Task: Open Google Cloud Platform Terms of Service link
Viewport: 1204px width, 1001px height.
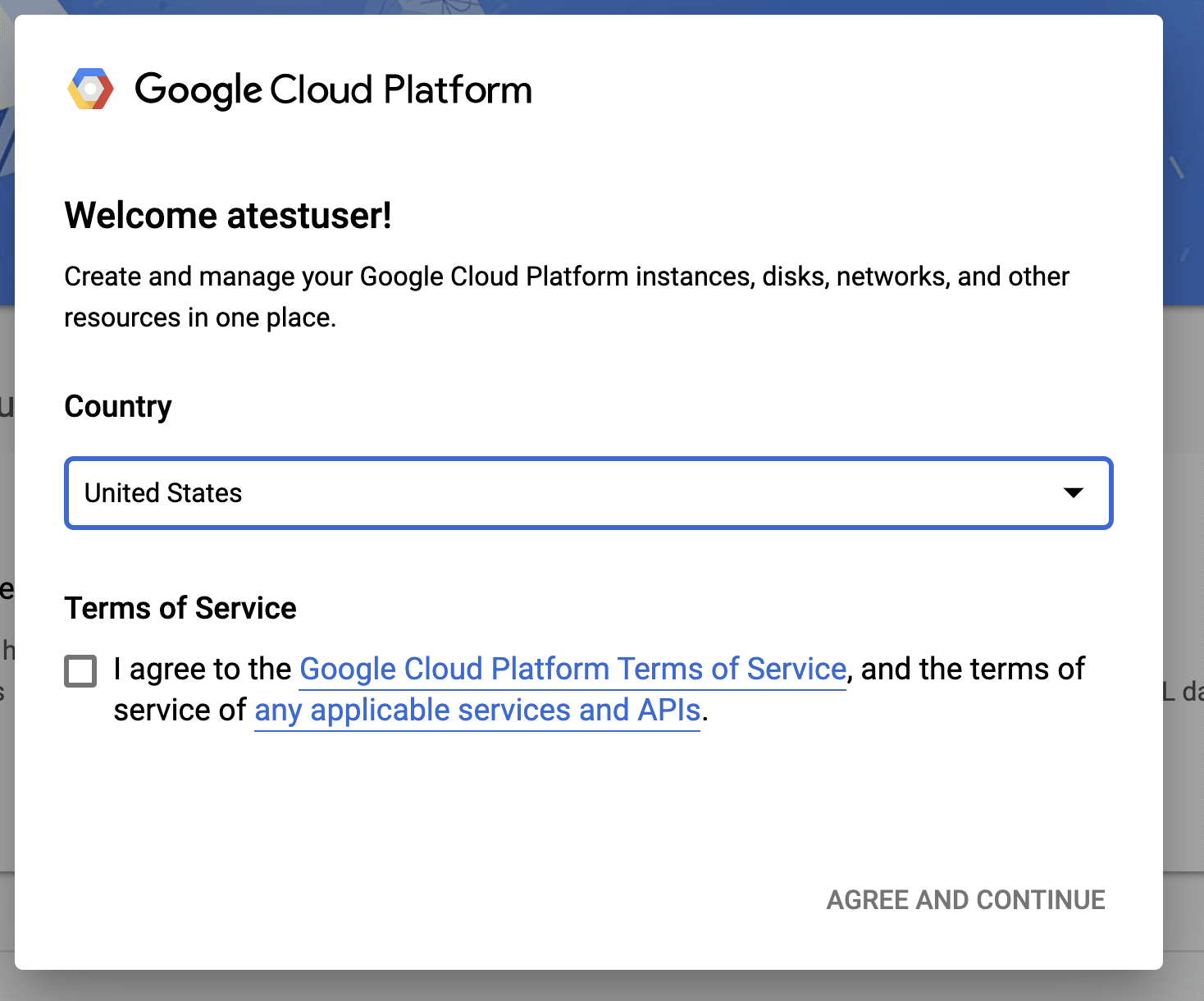Action: pyautogui.click(x=572, y=670)
